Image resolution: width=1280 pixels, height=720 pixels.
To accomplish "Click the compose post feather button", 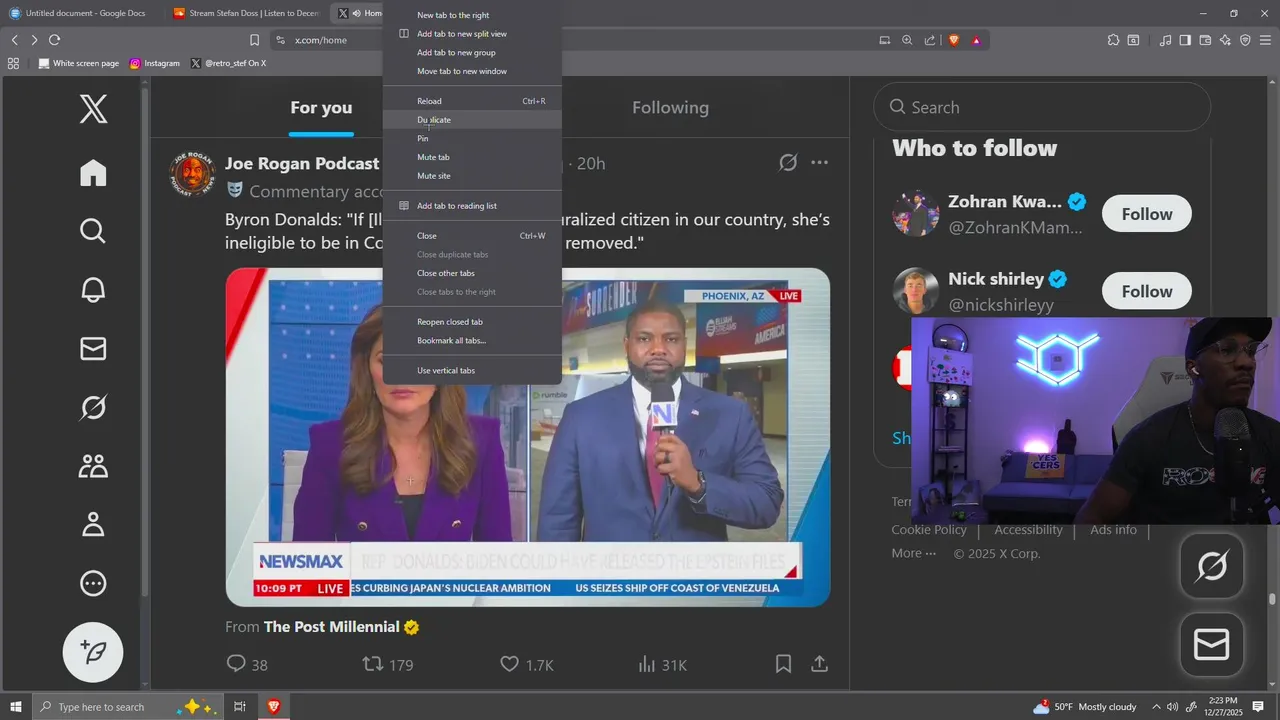I will click(x=93, y=652).
